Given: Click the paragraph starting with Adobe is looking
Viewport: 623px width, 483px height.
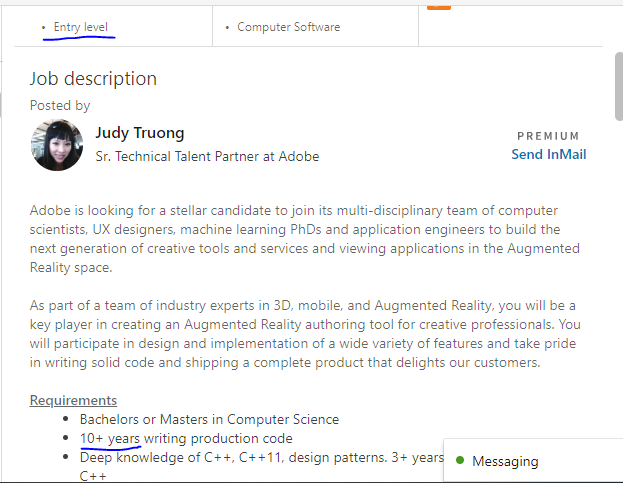Looking at the screenshot, I should (x=305, y=239).
